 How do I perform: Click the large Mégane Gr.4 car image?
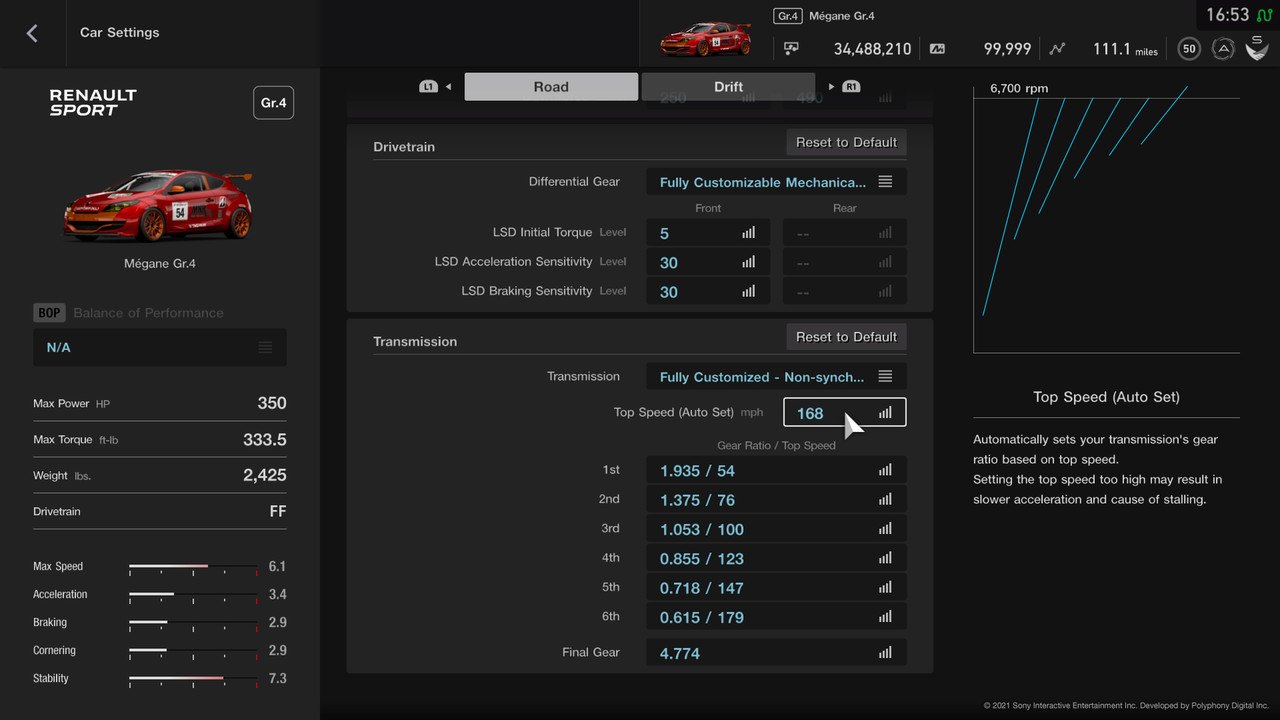point(158,205)
